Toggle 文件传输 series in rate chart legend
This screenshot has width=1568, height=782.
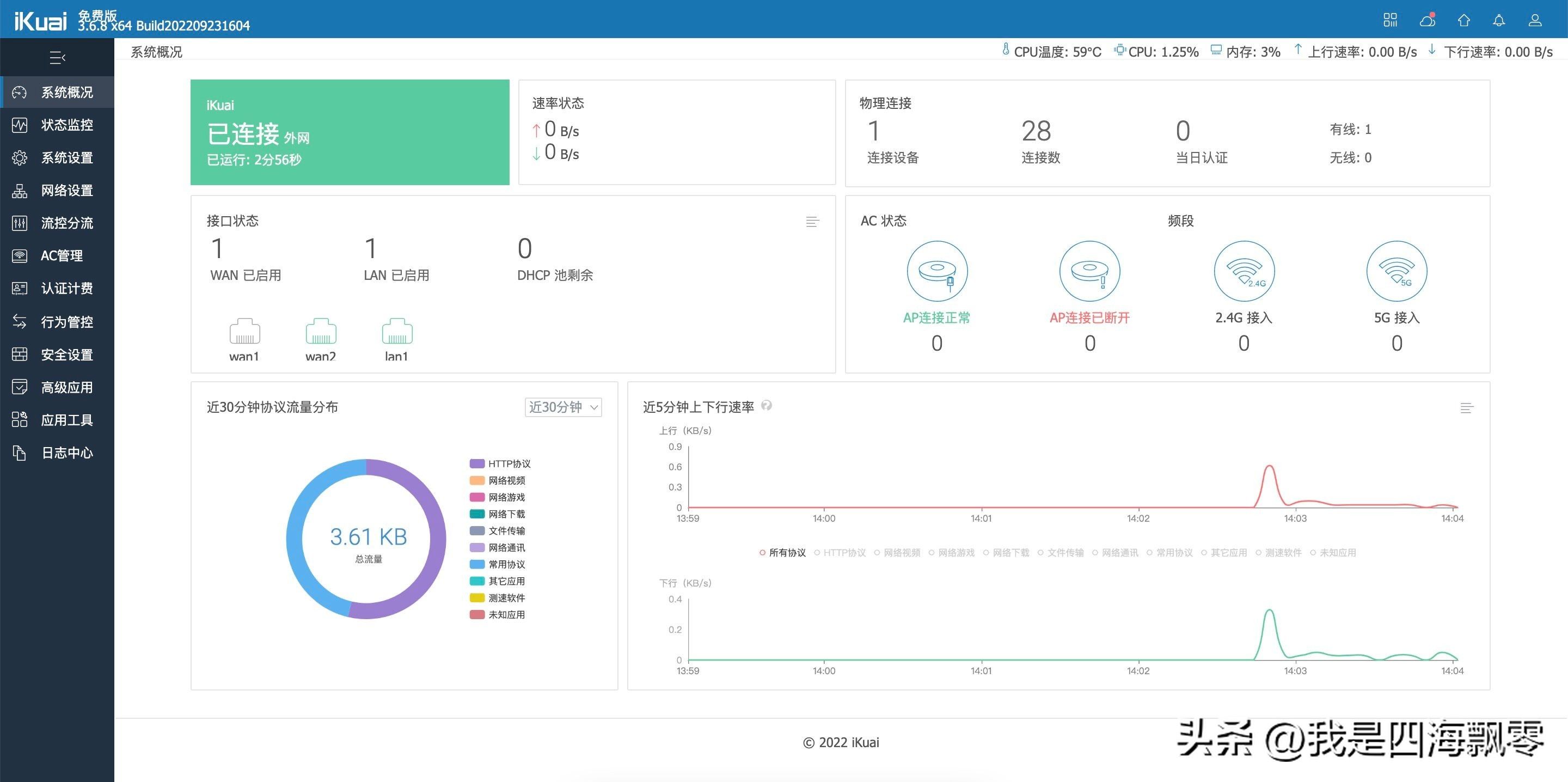point(1061,552)
